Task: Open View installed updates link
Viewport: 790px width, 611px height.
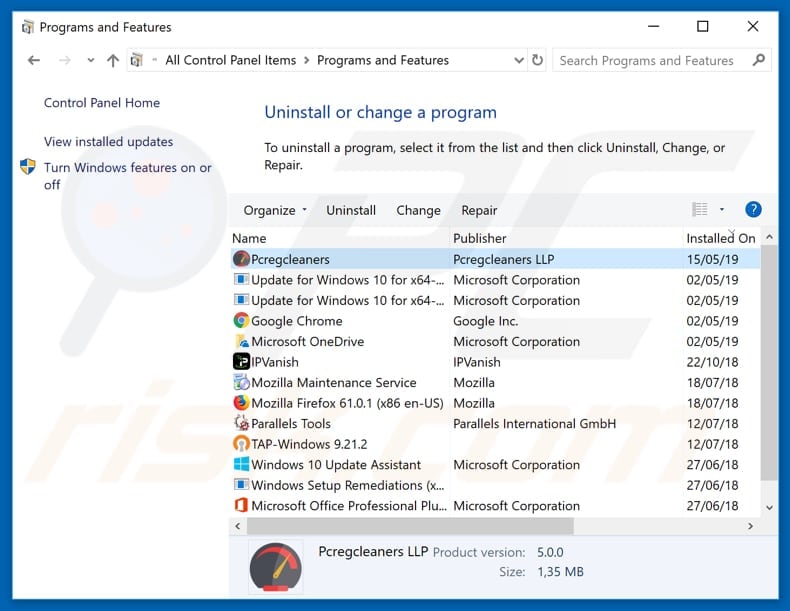Action: [108, 142]
